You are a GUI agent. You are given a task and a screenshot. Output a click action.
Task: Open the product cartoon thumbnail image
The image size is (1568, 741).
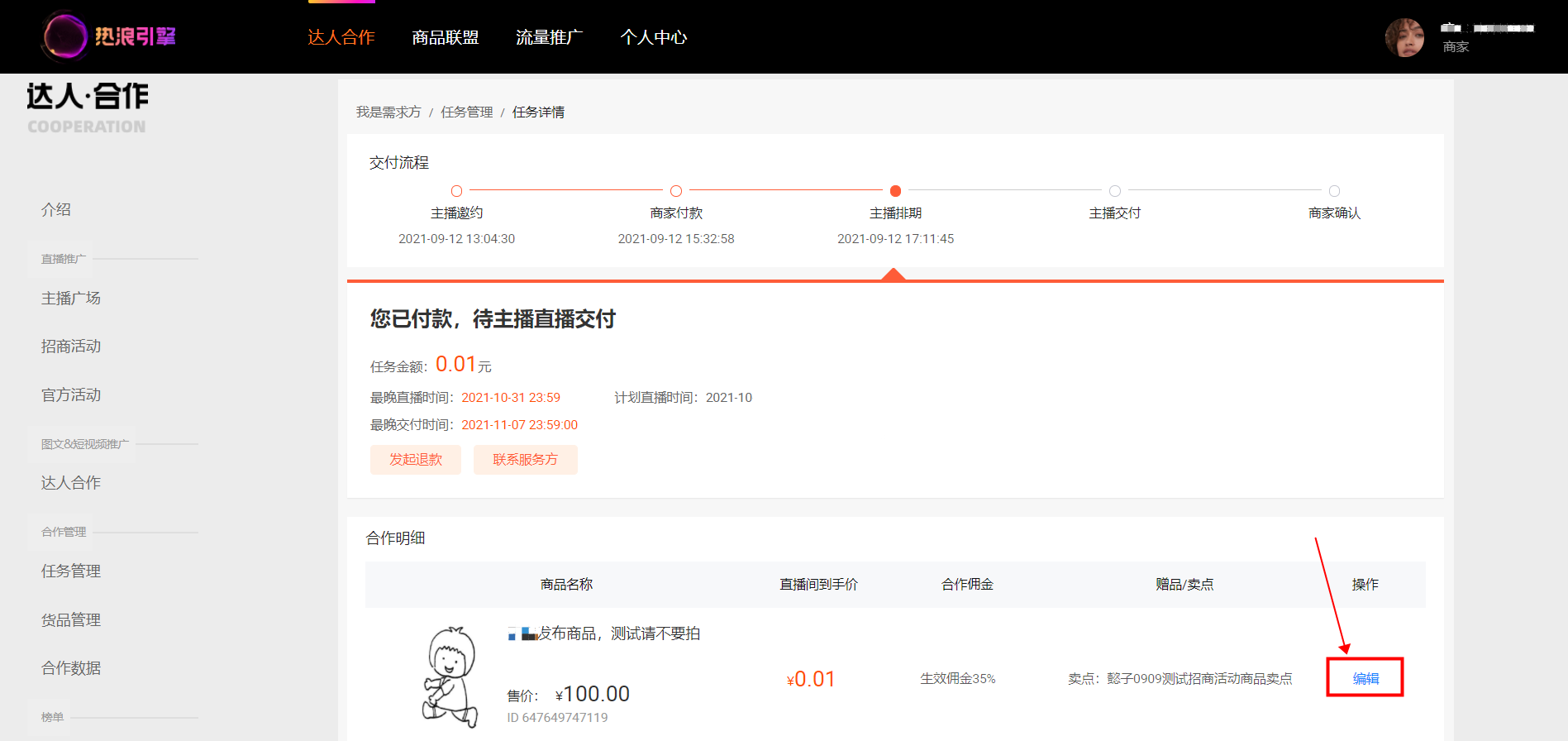(x=450, y=676)
